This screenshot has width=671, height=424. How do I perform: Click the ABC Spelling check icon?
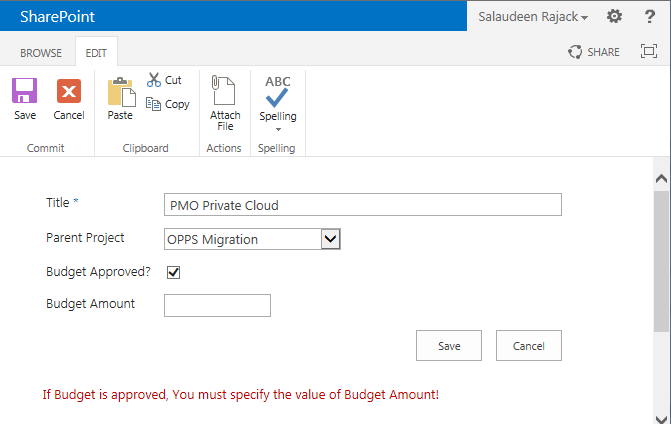coord(278,91)
